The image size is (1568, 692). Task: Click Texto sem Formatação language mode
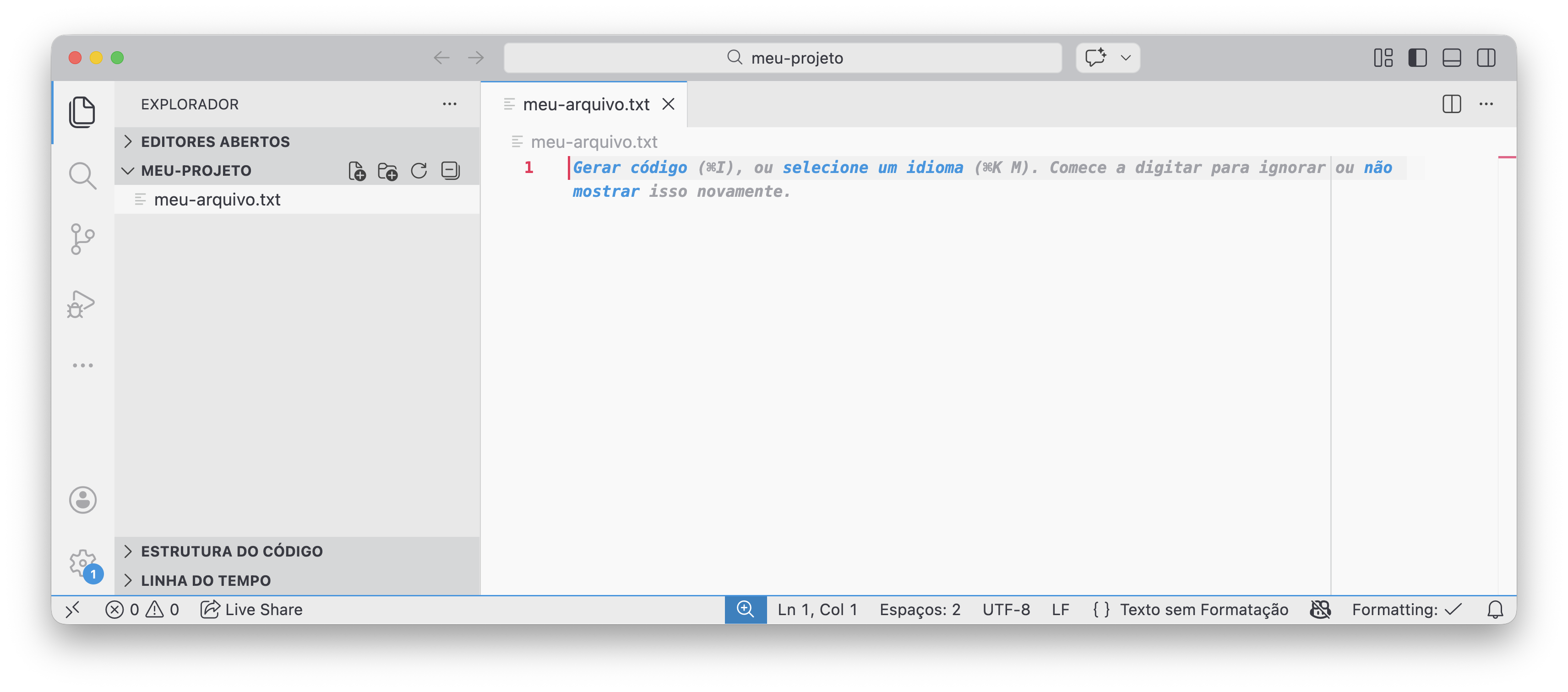coord(1203,609)
